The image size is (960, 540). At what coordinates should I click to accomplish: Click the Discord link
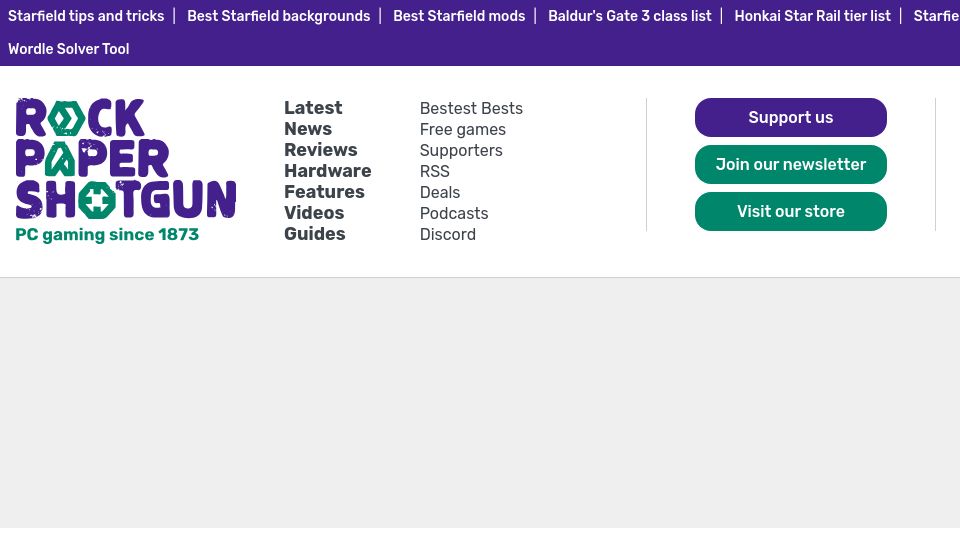point(448,234)
